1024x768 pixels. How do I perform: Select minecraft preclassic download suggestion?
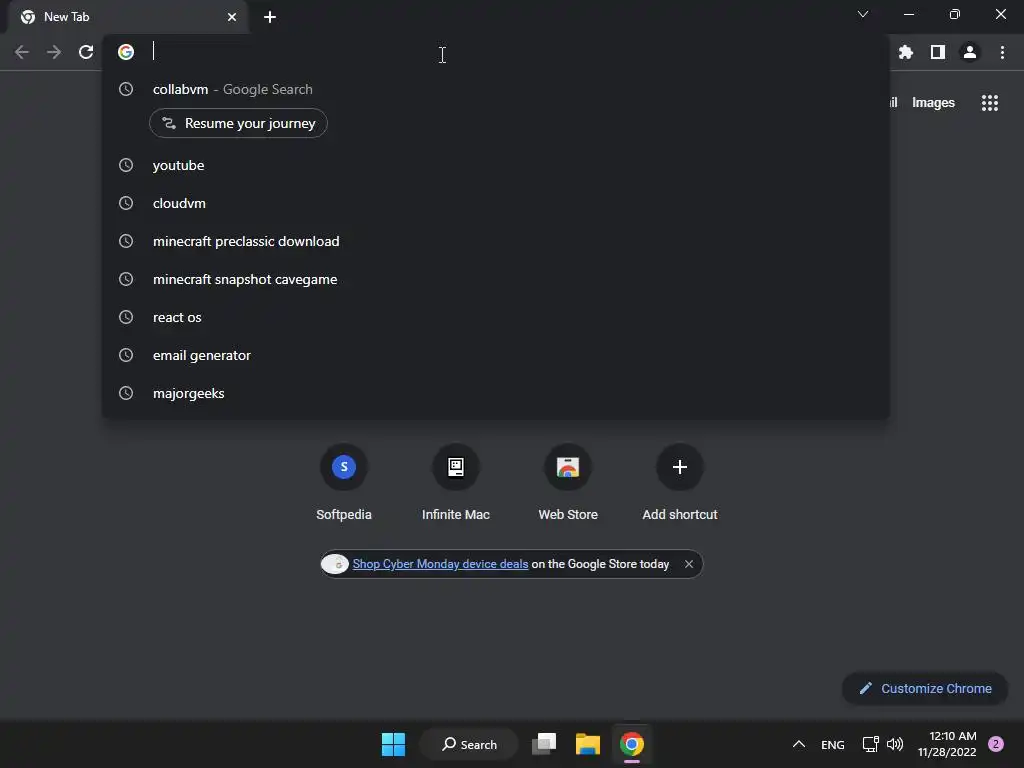coord(496,242)
